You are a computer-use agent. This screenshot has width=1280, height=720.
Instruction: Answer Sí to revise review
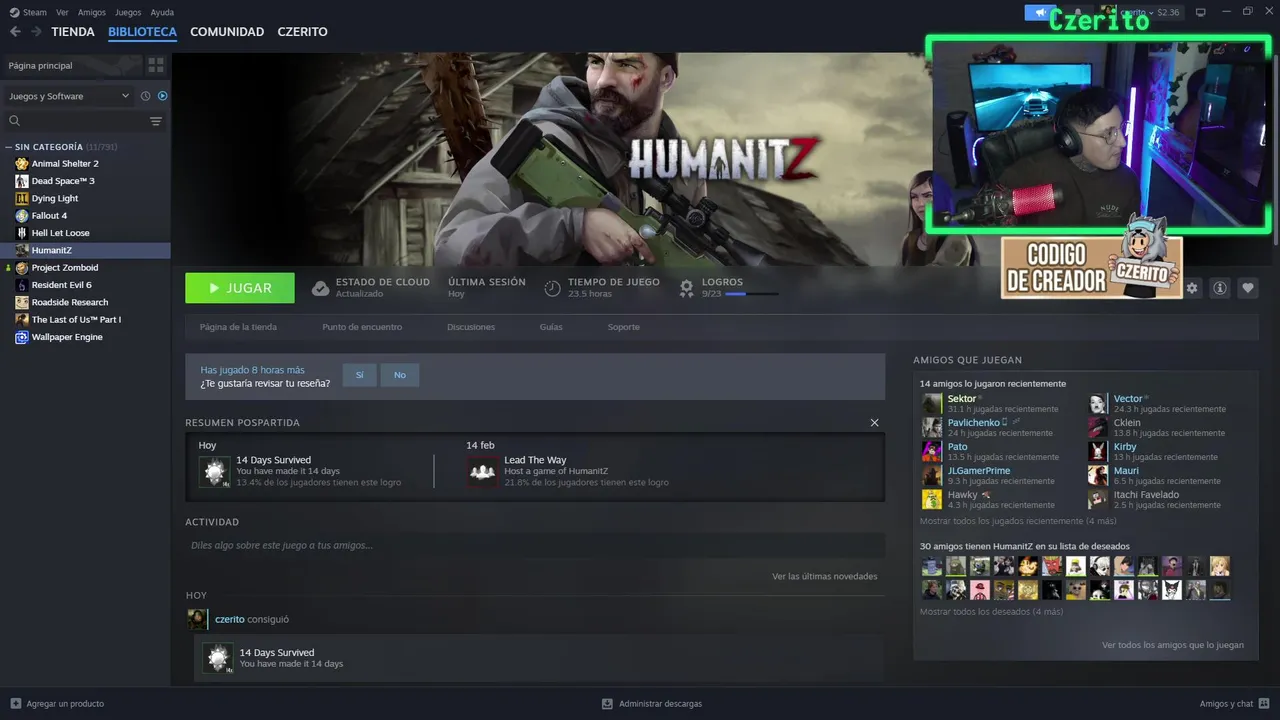[x=360, y=375]
